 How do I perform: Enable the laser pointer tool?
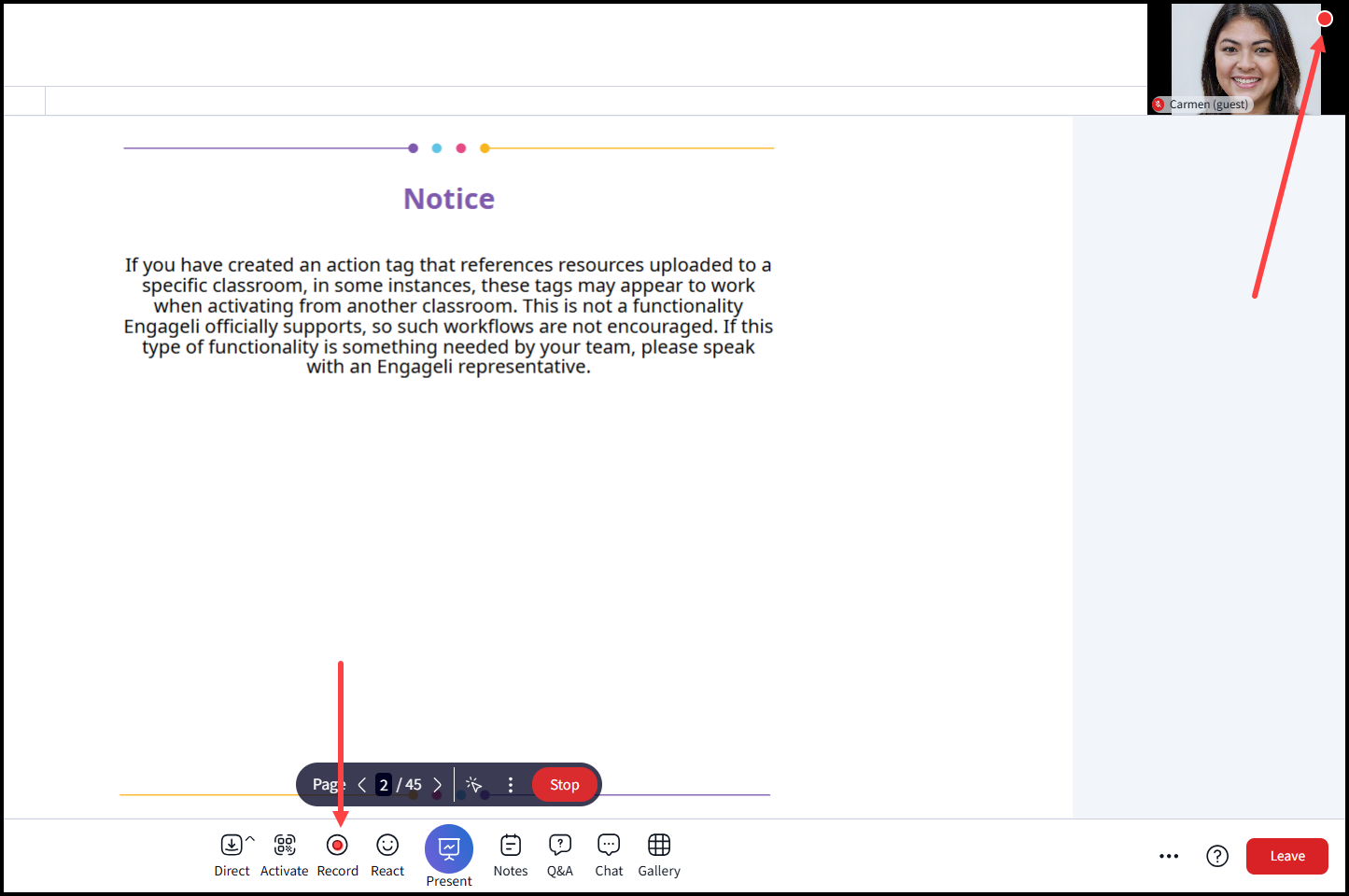(x=474, y=785)
